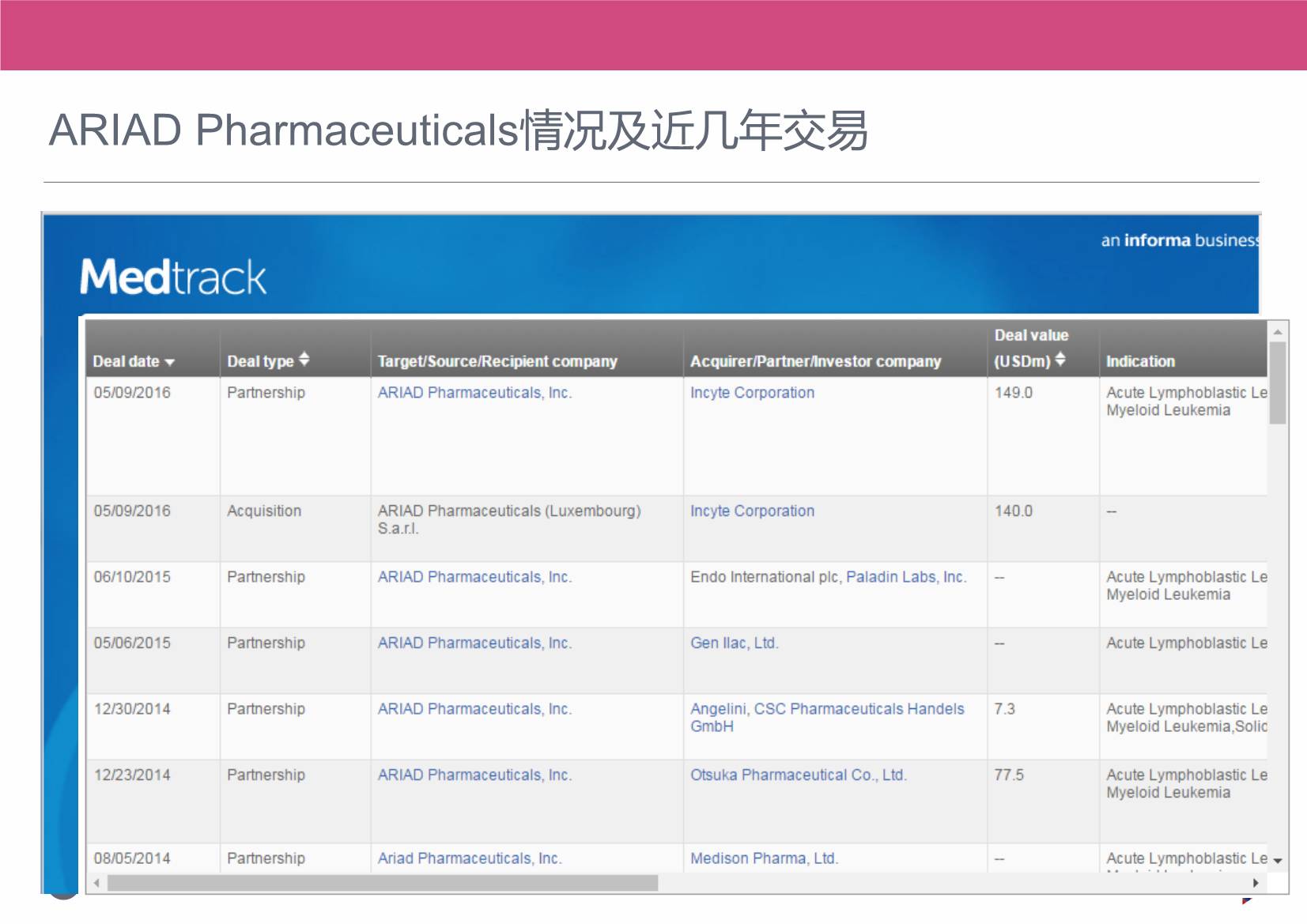The width and height of the screenshot is (1307, 924).
Task: Open ARIAD Pharmaceuticals link in 05/06/2015 row
Action: coord(474,643)
